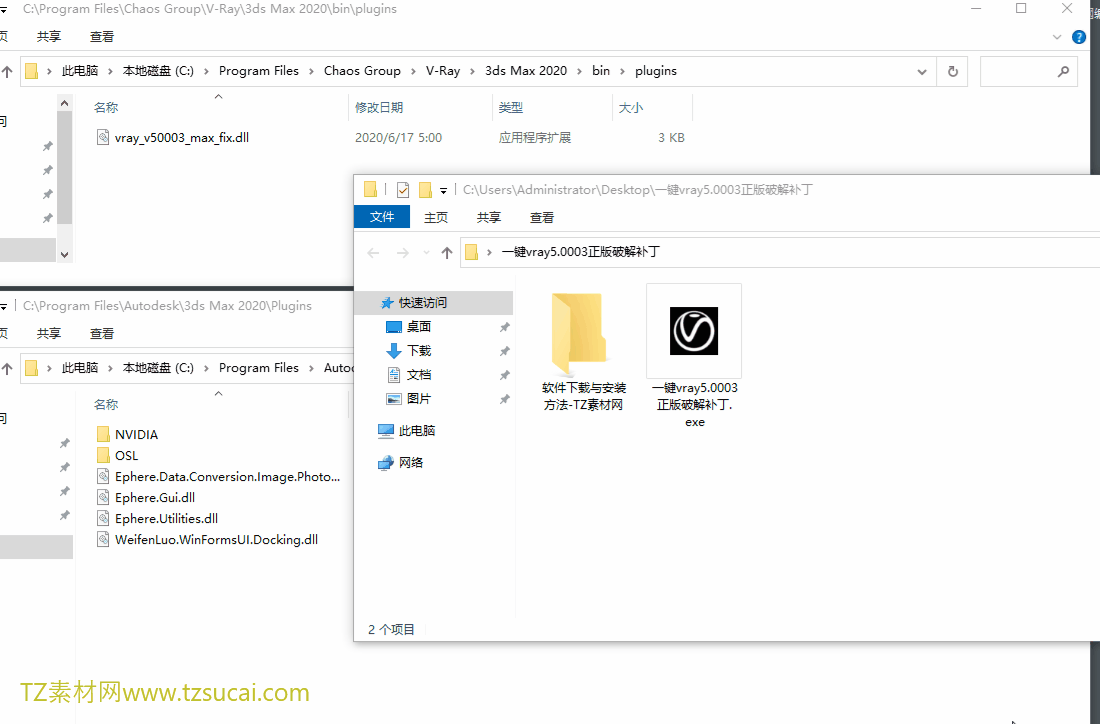Open the 文件 tab in front window
The width and height of the screenshot is (1100, 724).
tap(382, 217)
